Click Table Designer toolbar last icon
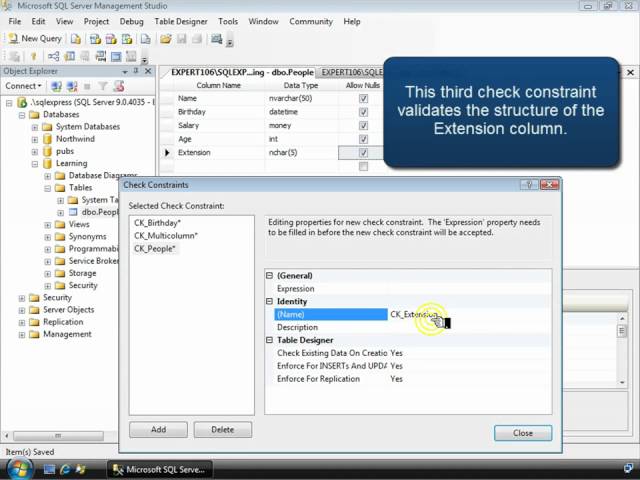Screen dimensions: 640x480 pos(131,56)
